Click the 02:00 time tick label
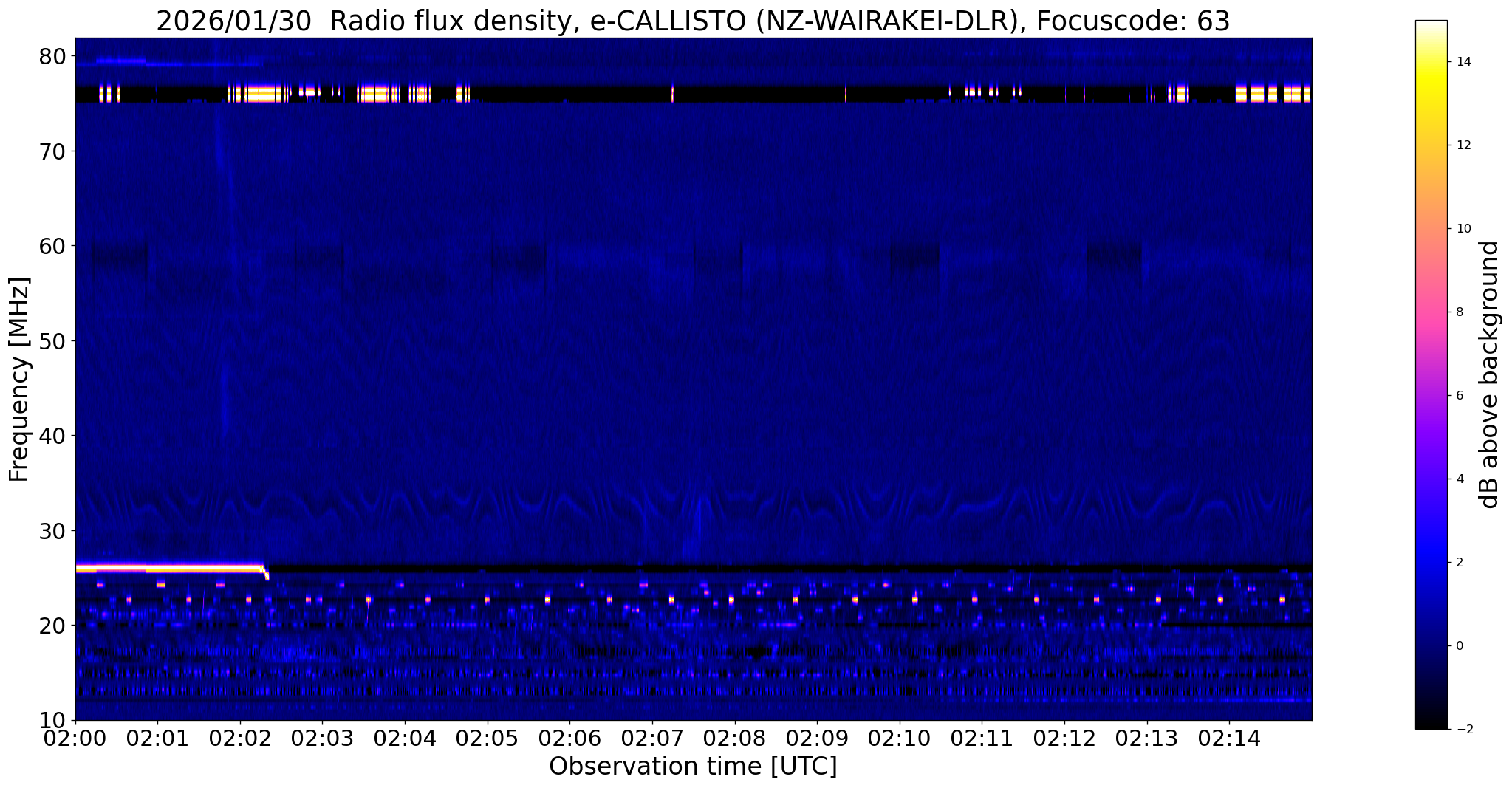The image size is (1512, 788). (75, 738)
